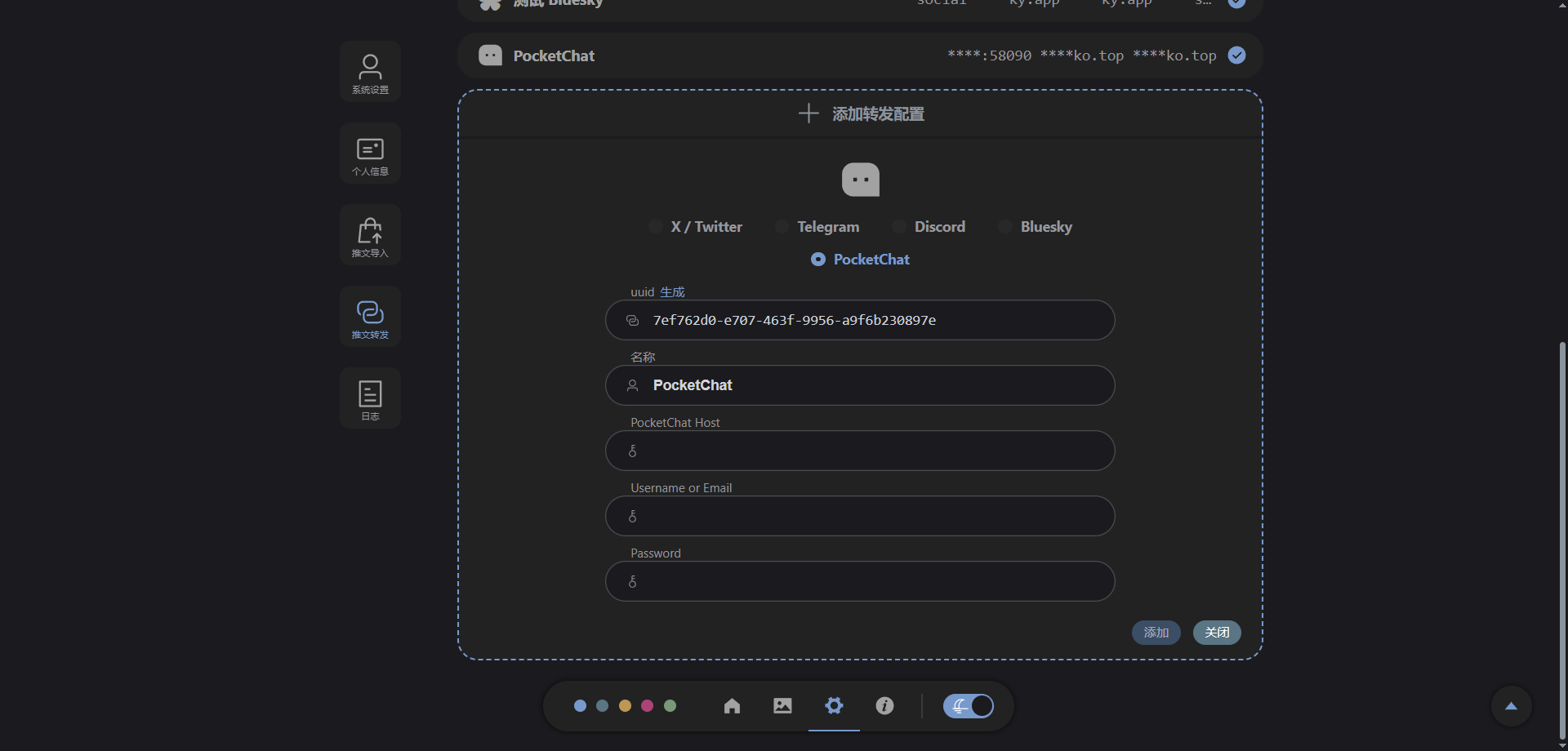The width and height of the screenshot is (1568, 751).
Task: Open the 推文转发 sidebar section
Action: [x=370, y=317]
